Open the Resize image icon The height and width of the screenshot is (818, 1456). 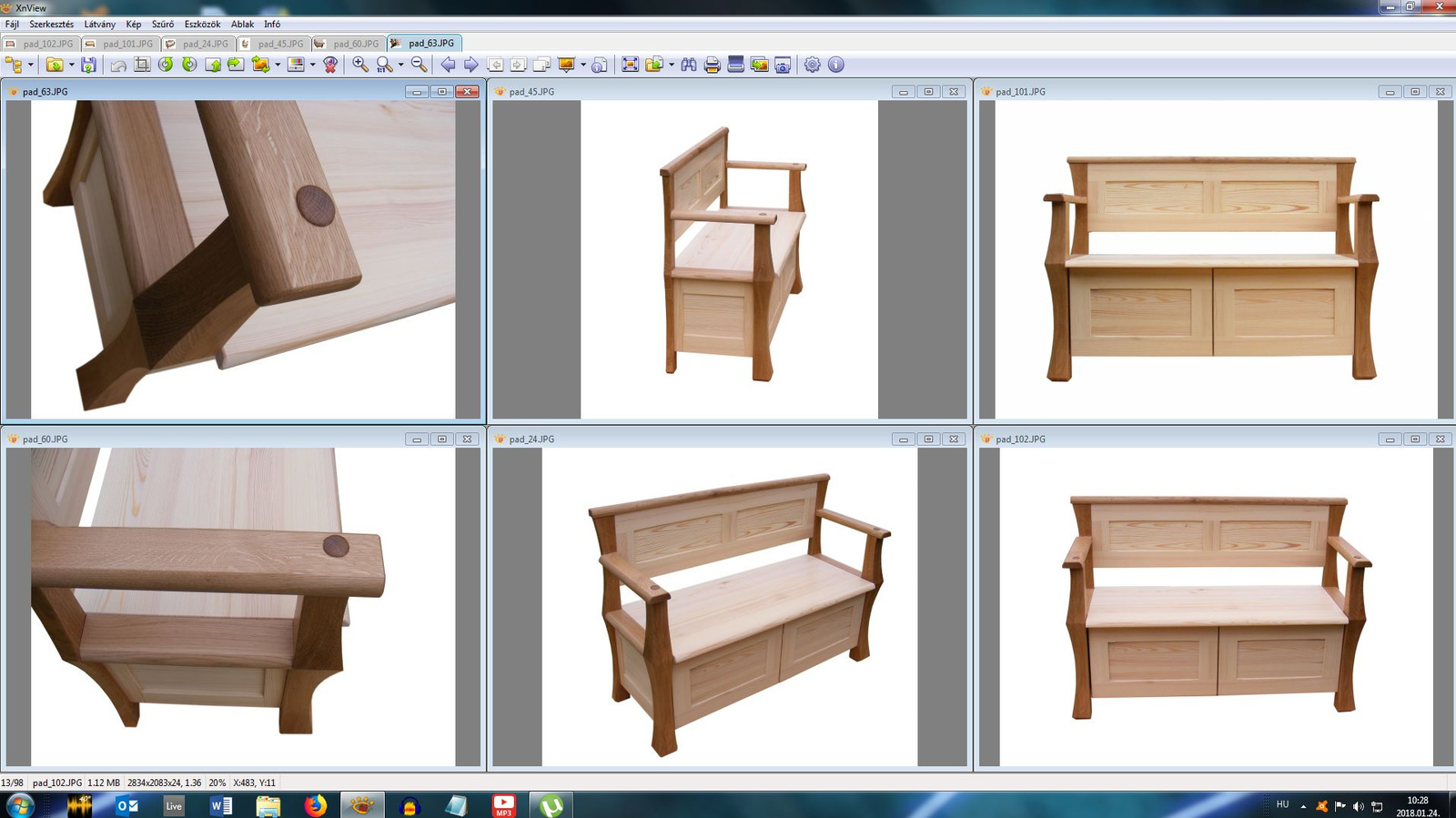(260, 65)
